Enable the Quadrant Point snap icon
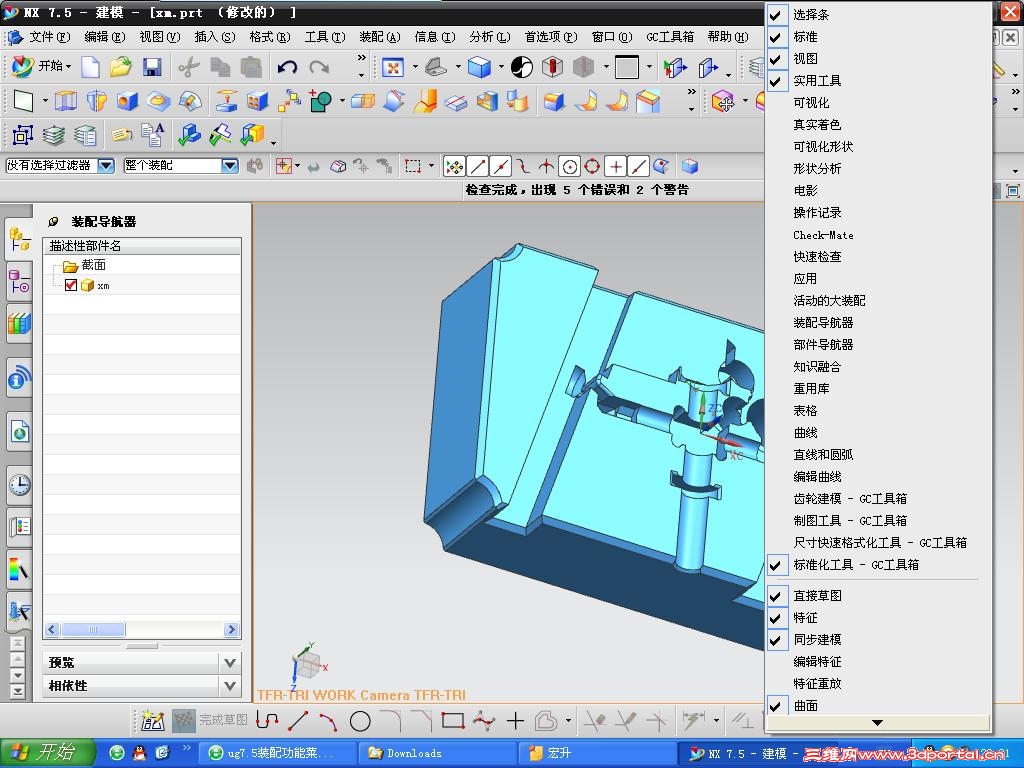This screenshot has height=768, width=1024. [x=592, y=167]
